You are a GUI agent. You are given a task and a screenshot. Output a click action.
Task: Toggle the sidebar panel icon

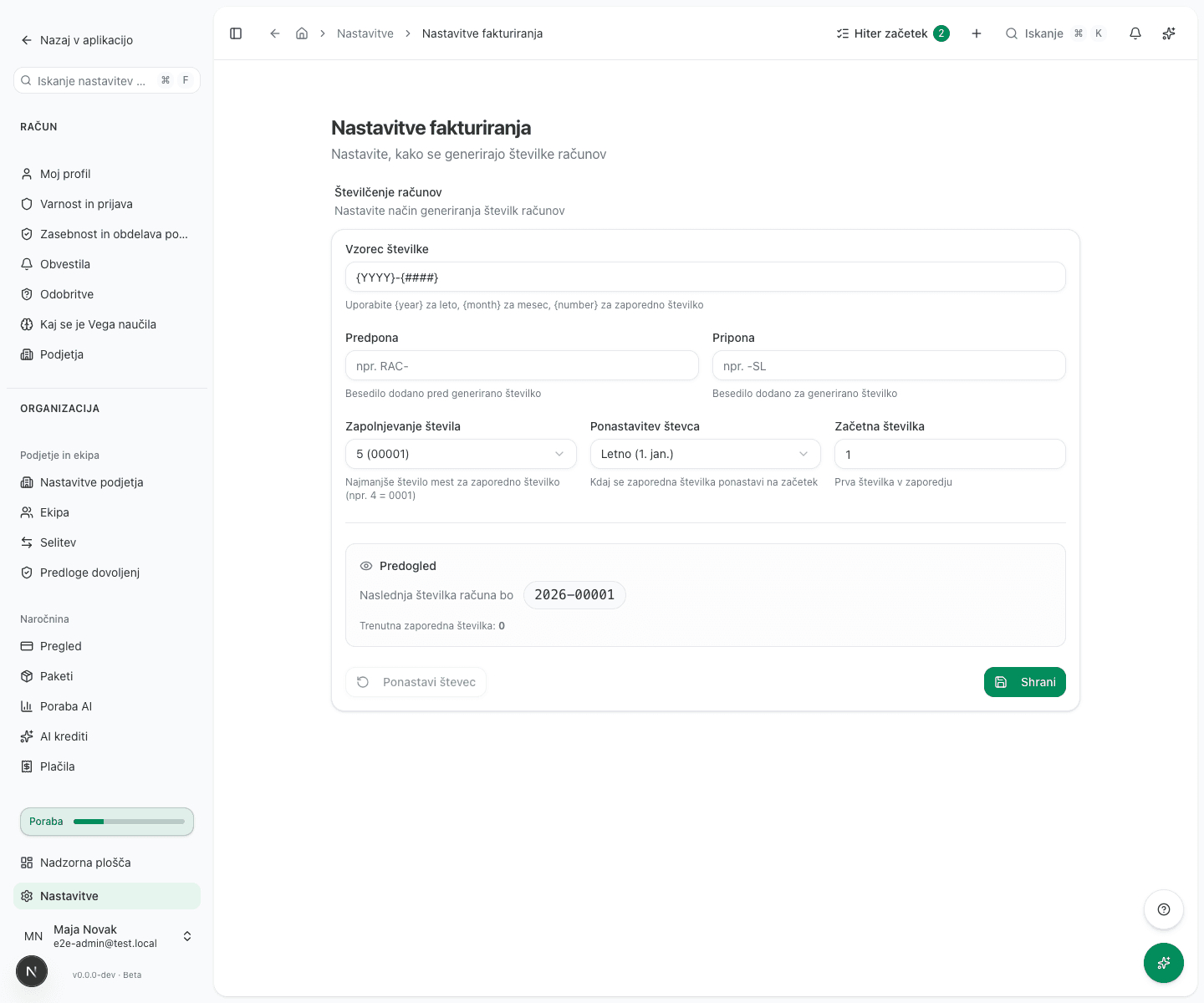[236, 33]
